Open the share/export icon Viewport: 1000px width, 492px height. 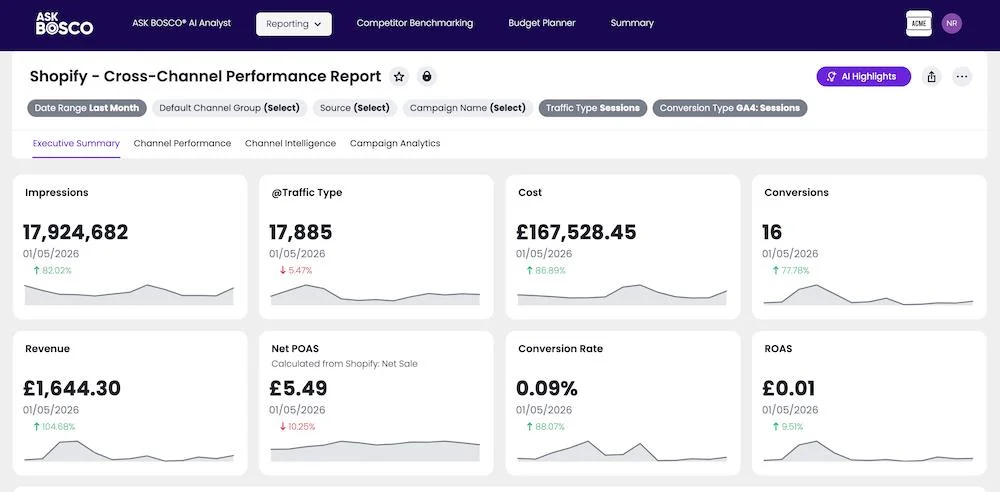tap(932, 77)
